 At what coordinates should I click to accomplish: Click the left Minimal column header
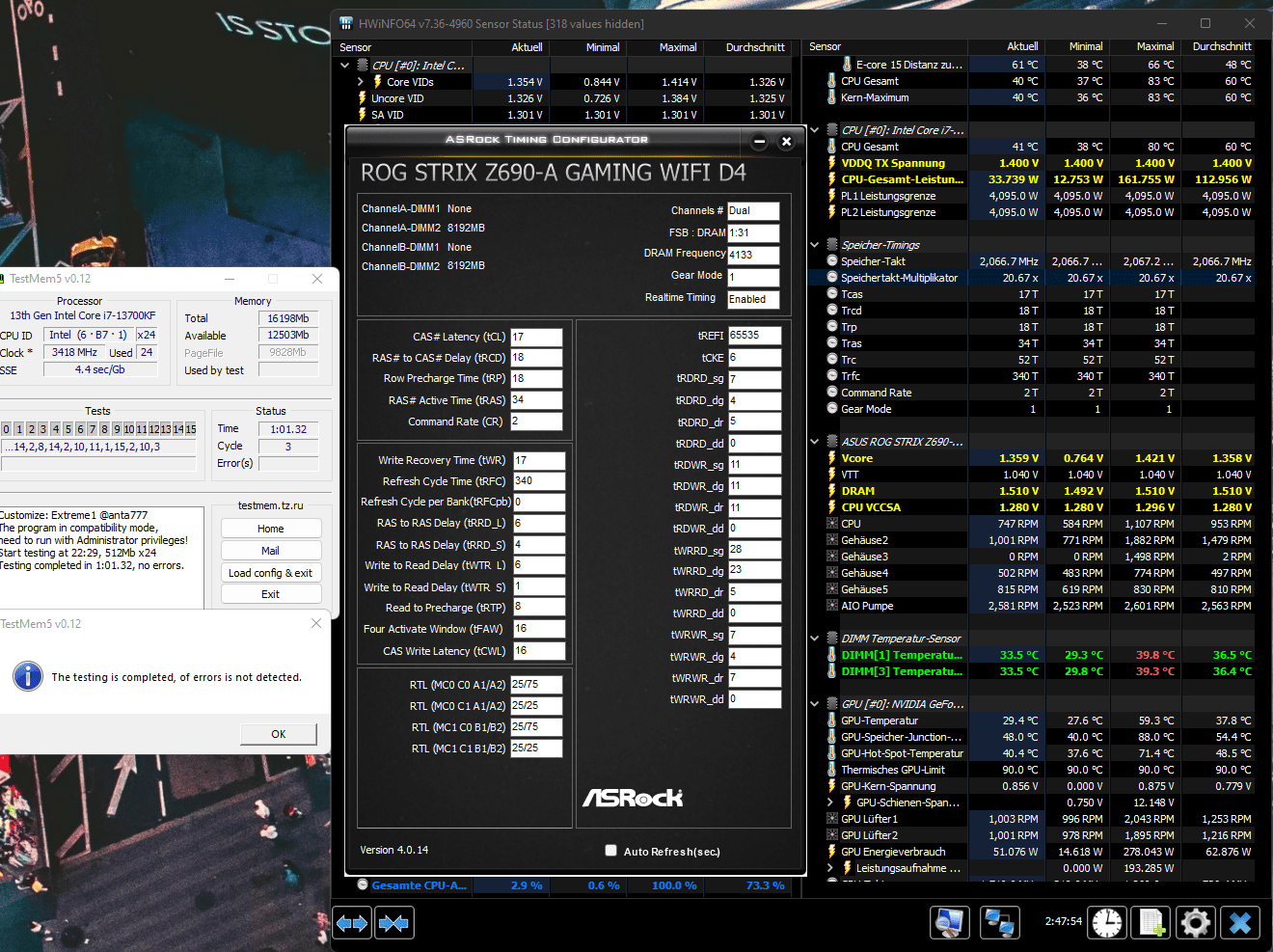point(587,47)
